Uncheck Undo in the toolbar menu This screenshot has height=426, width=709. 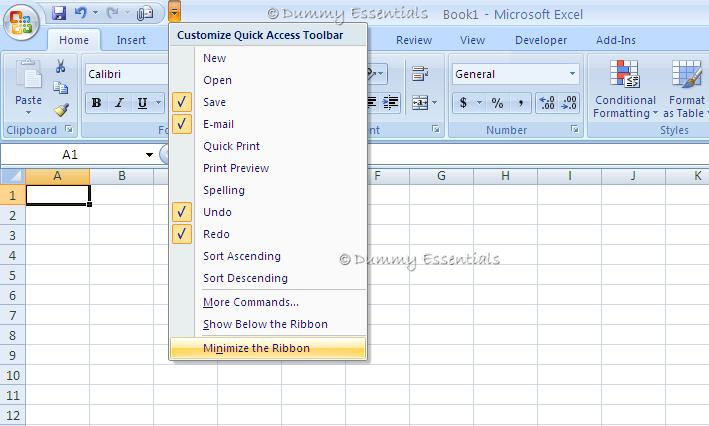[268, 212]
